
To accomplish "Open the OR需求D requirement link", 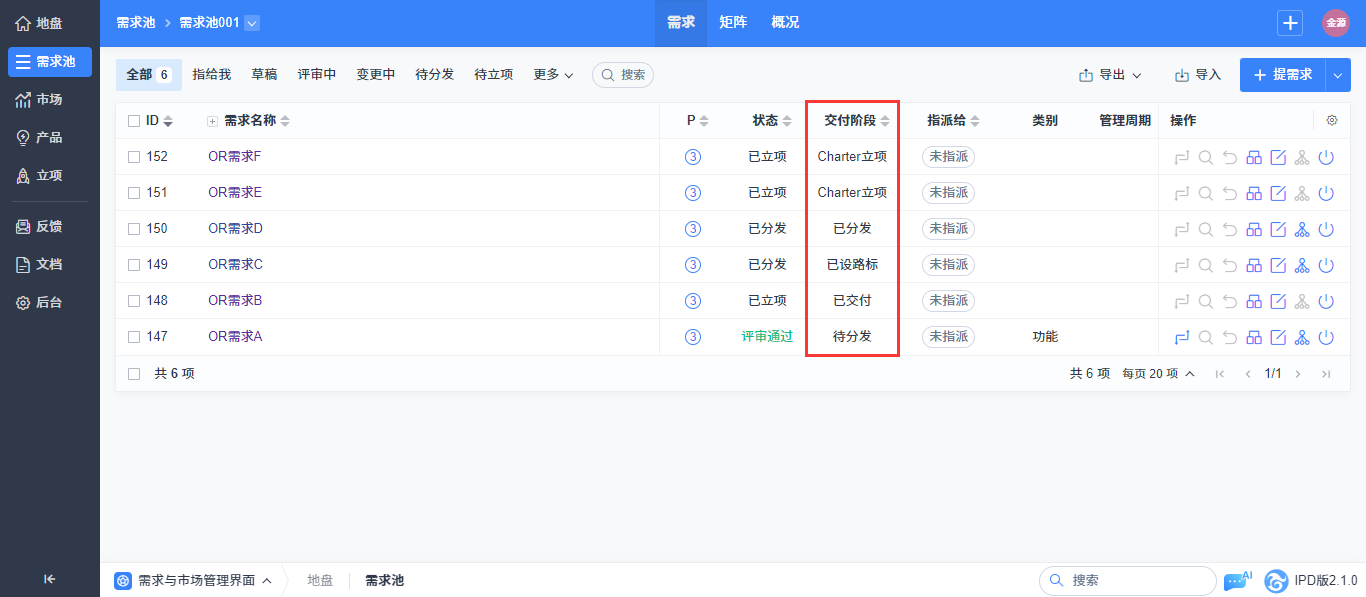I will click(236, 229).
